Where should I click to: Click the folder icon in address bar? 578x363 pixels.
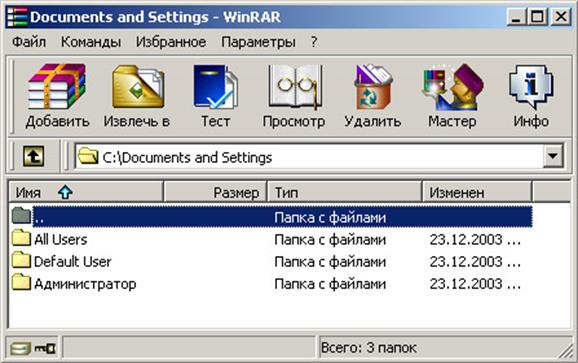[x=88, y=156]
